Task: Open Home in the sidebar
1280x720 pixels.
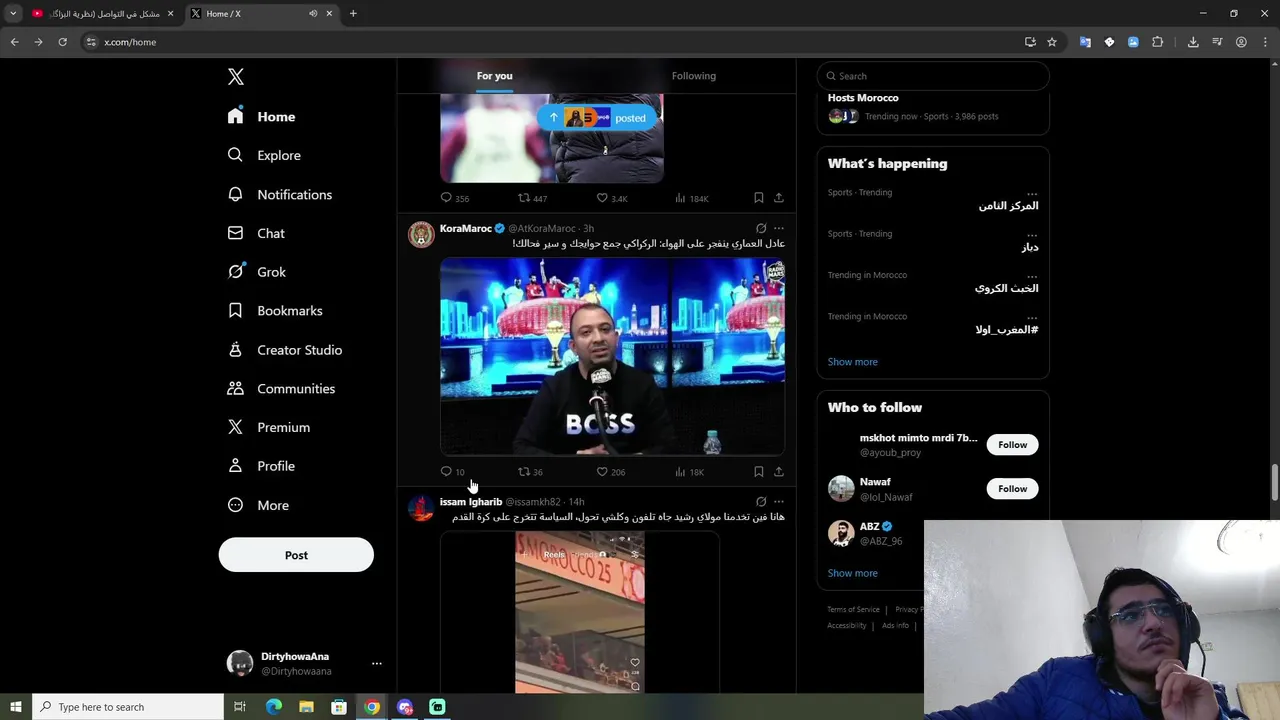Action: coord(261,116)
